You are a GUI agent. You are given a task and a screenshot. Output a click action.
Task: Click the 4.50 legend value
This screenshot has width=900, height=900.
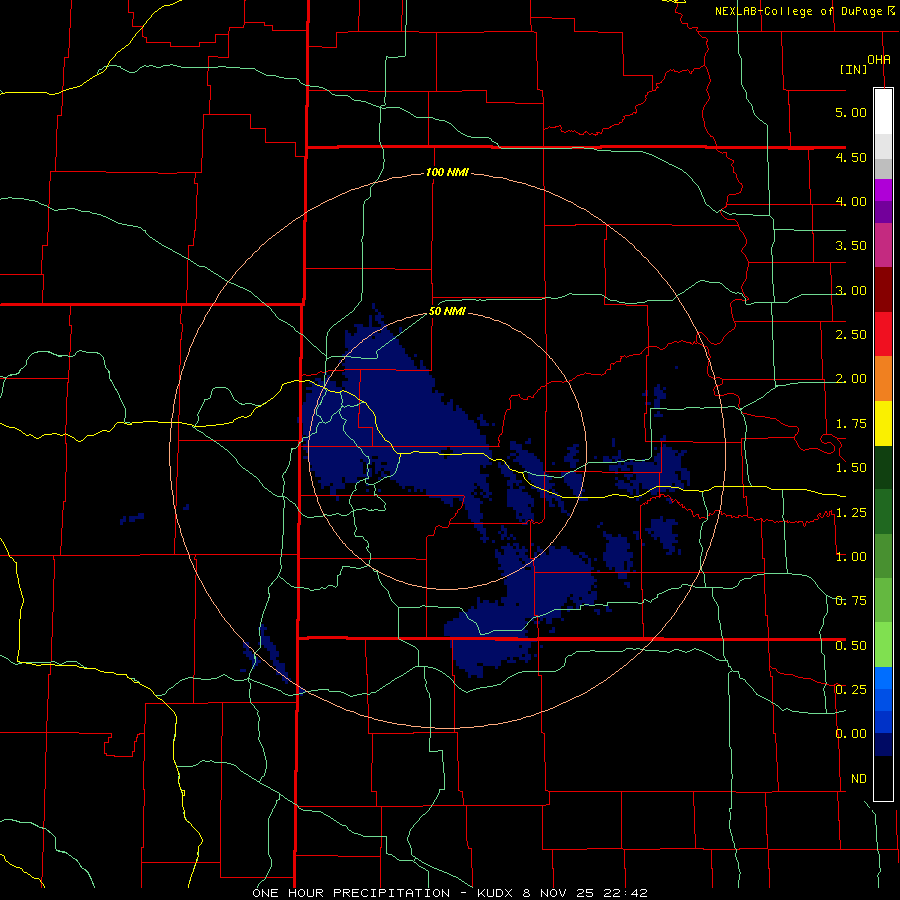point(851,157)
